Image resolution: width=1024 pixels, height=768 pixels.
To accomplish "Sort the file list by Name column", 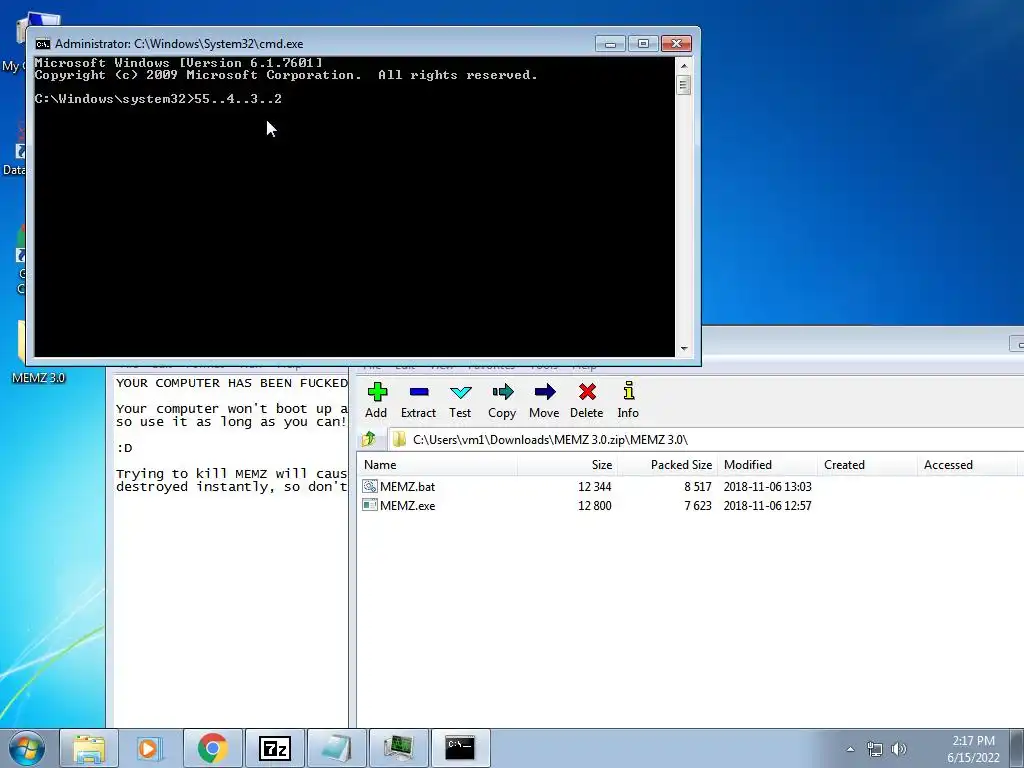I will (x=438, y=465).
